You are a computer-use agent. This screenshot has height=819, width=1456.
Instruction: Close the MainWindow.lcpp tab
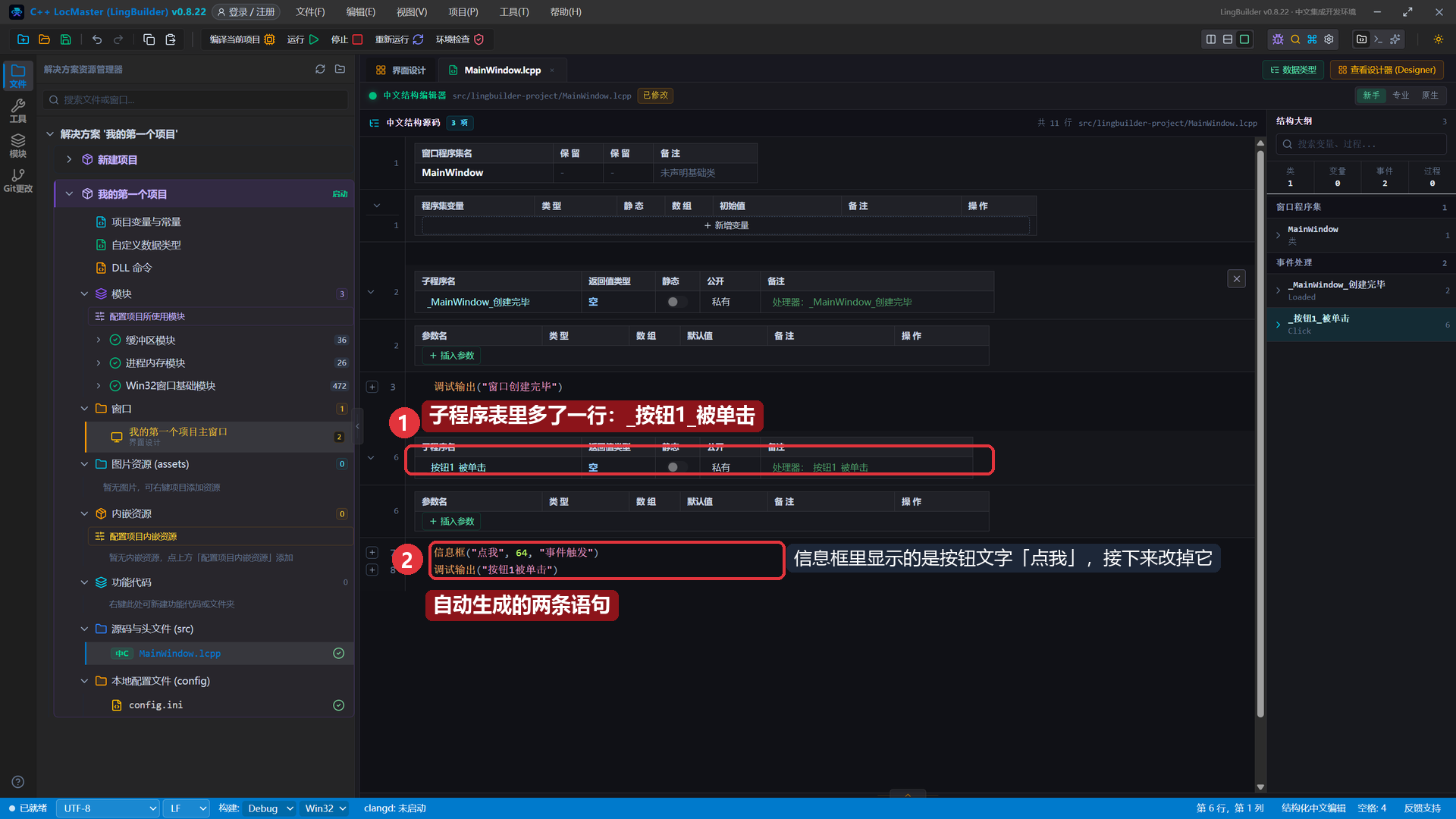[552, 71]
